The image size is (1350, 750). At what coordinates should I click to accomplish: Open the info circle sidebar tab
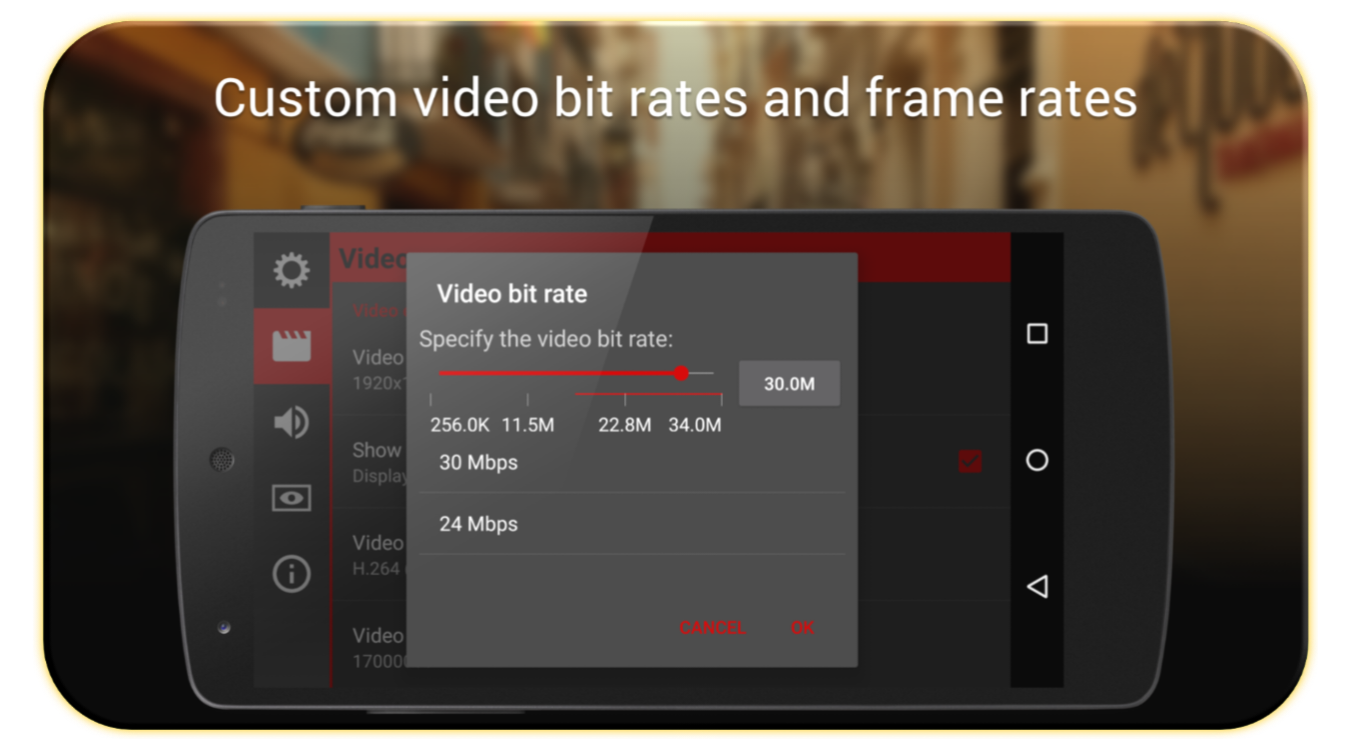(292, 574)
